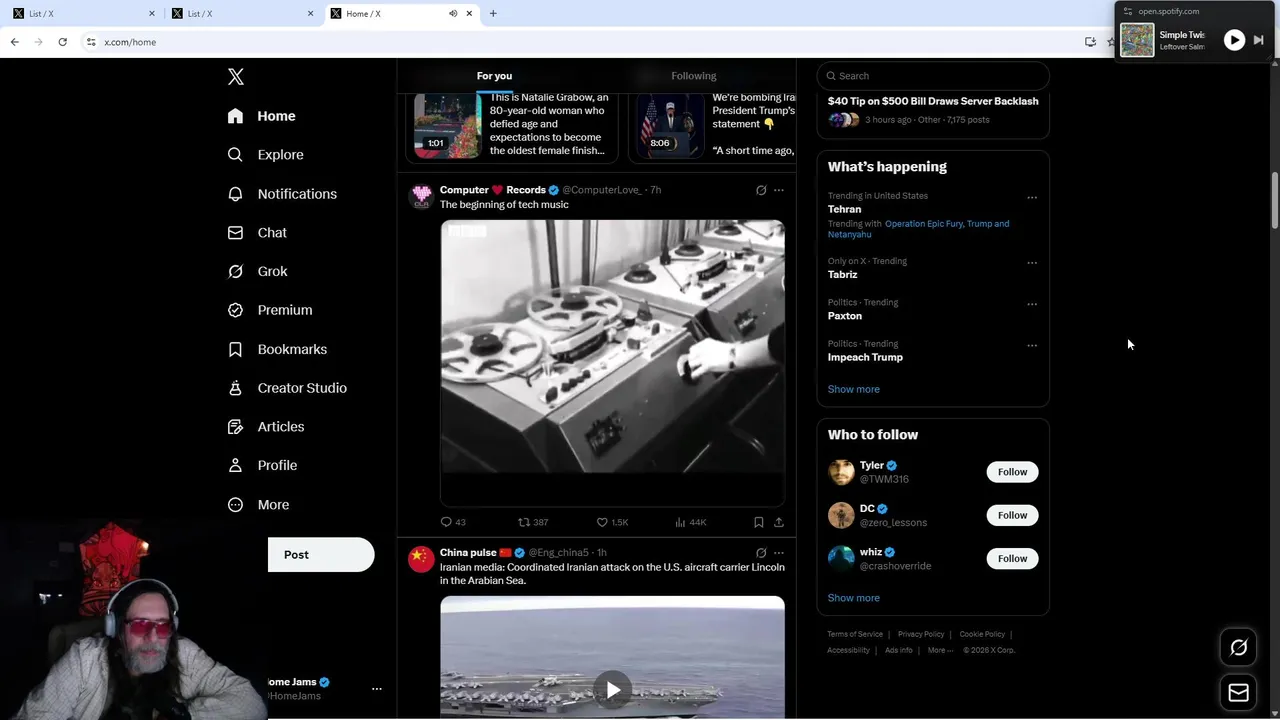Reload the page in browser

62,42
